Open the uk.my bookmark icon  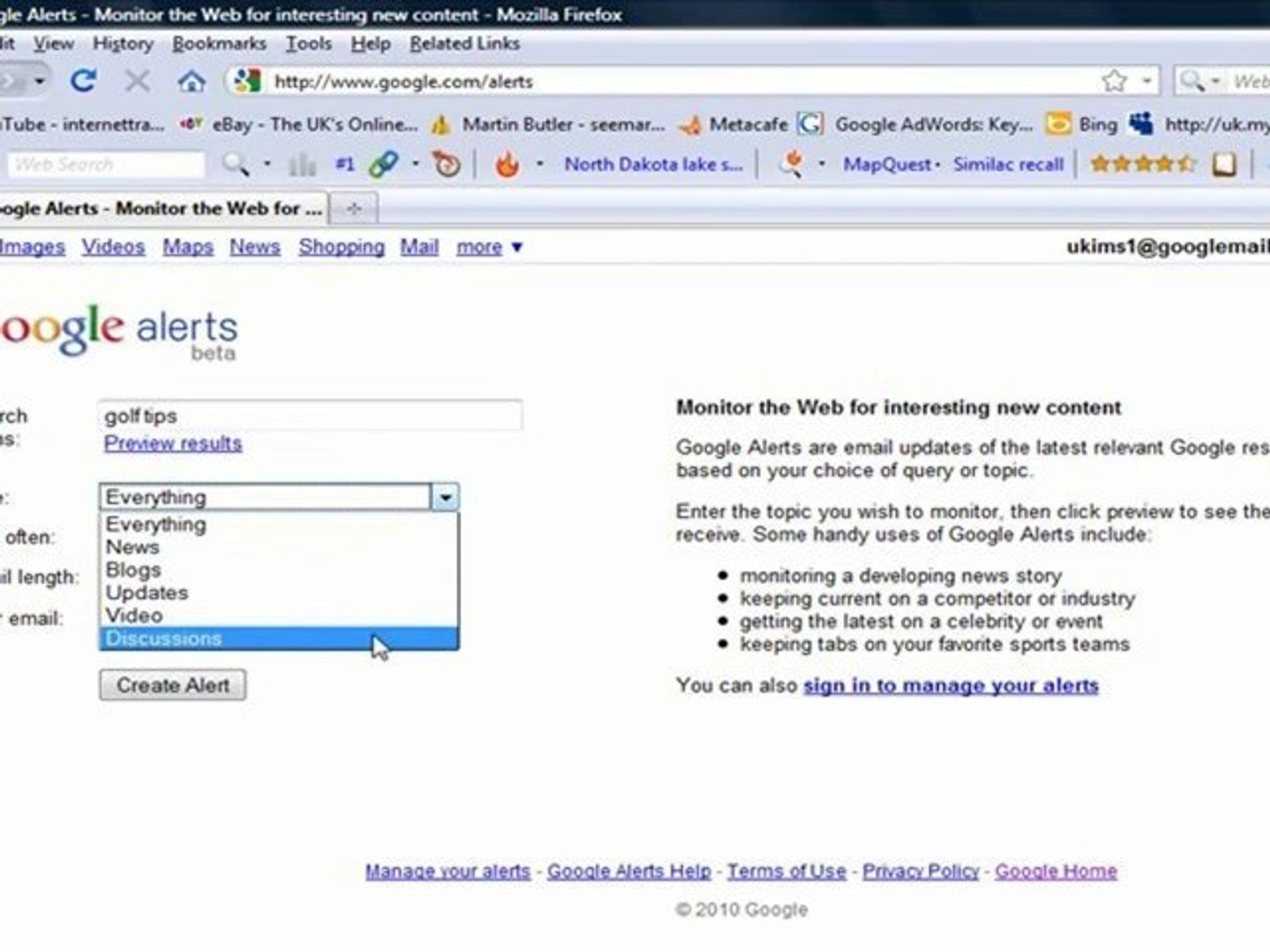point(1141,123)
